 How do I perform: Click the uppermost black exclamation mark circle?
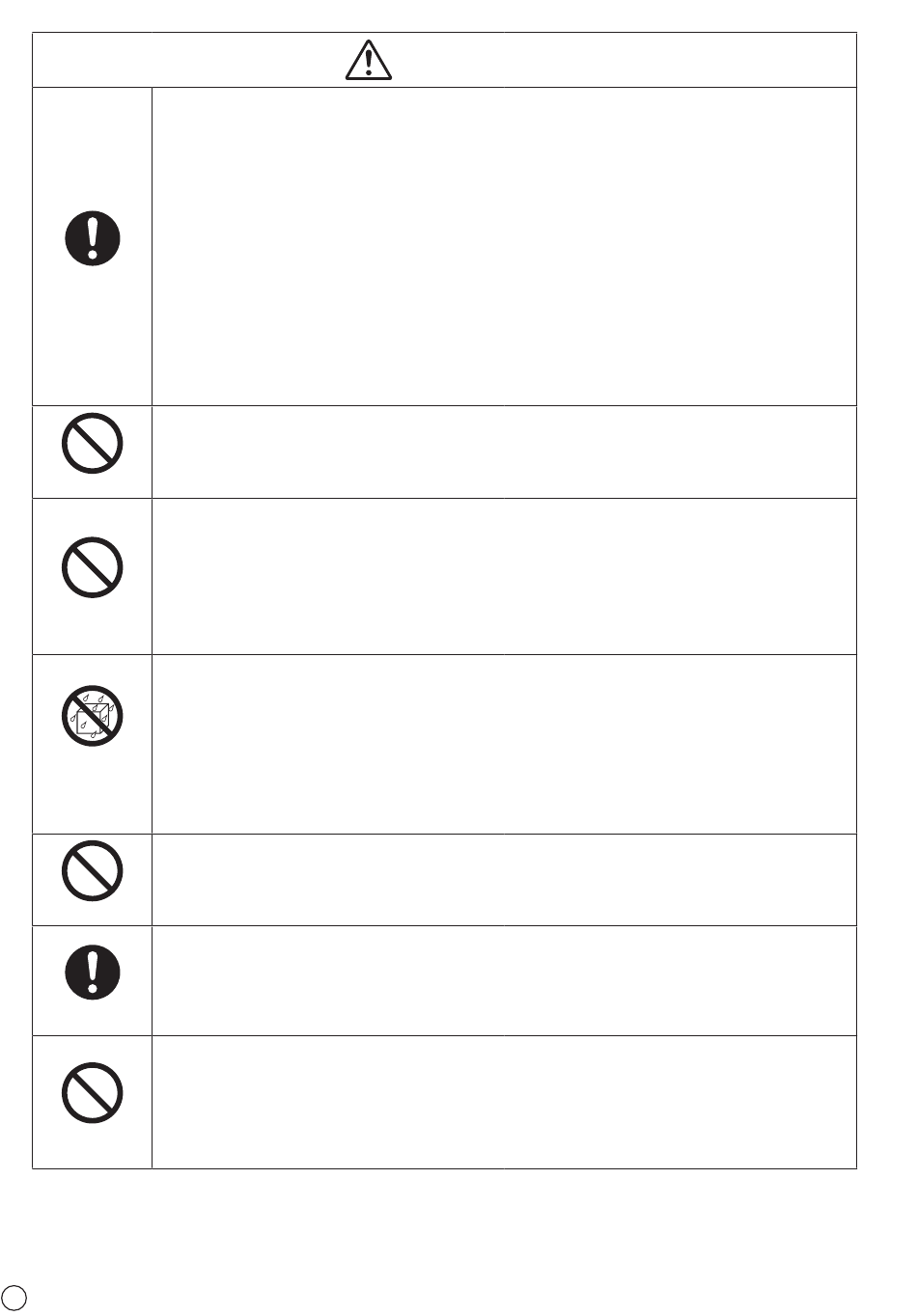click(x=93, y=238)
